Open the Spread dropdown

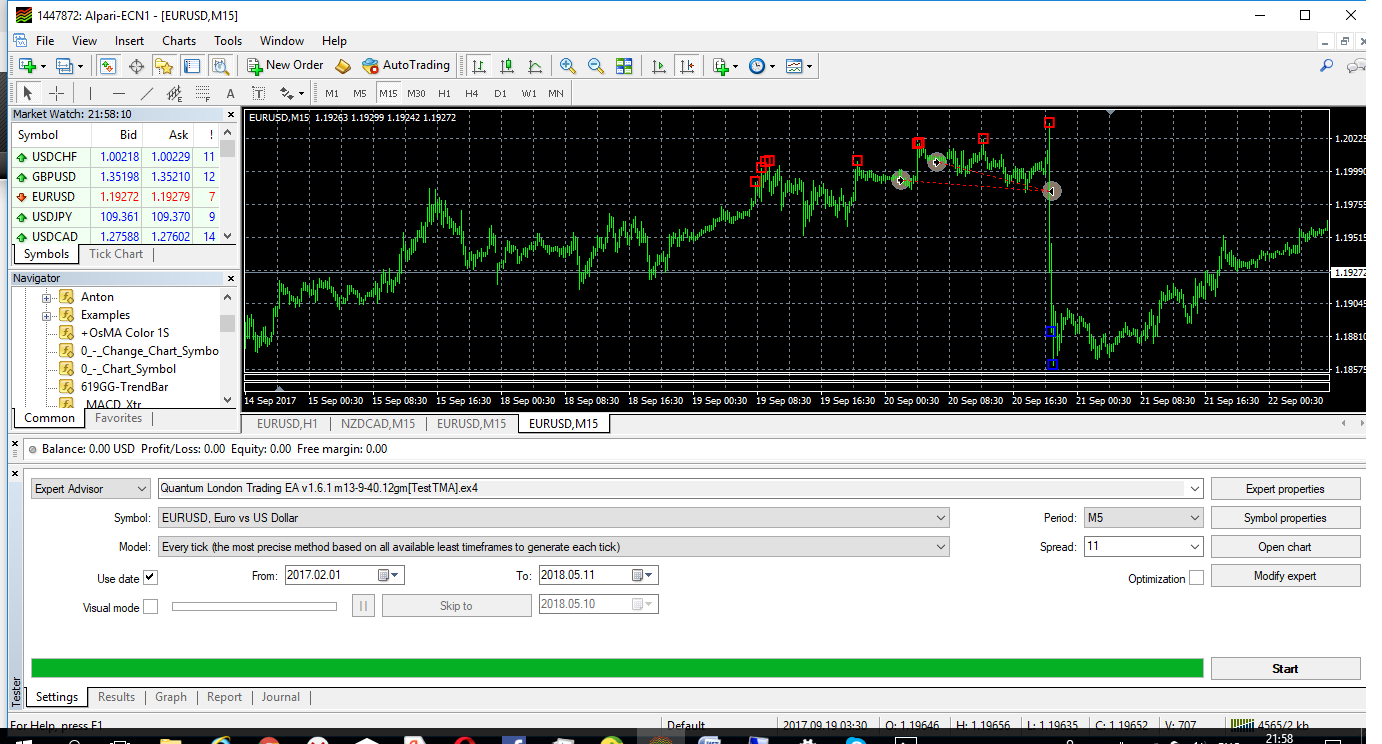coord(1194,547)
